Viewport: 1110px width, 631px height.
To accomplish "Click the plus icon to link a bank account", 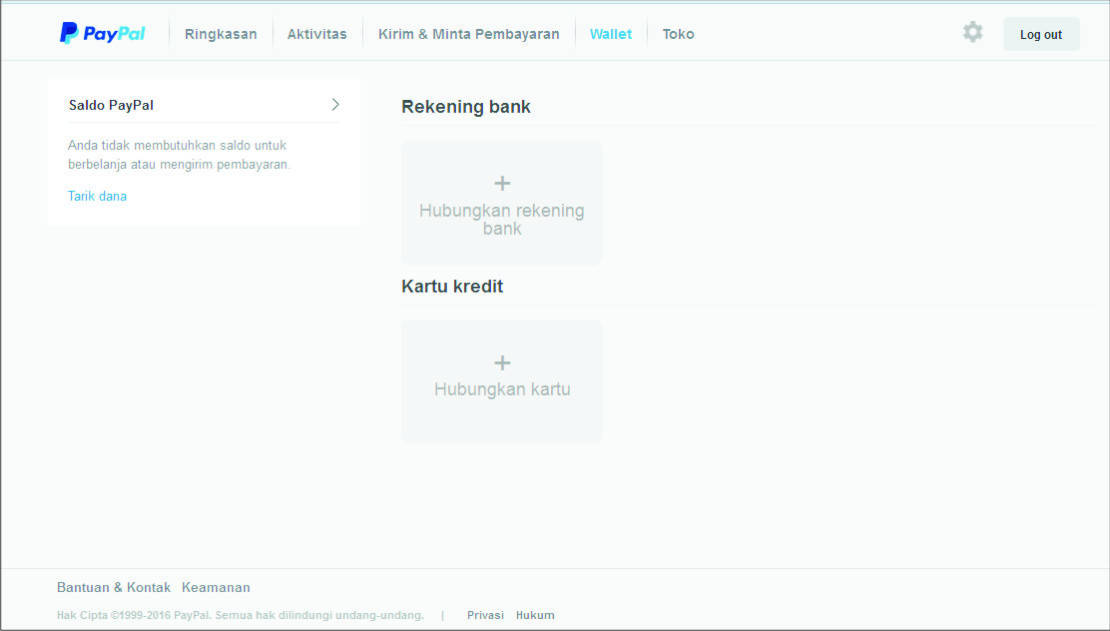I will point(501,184).
